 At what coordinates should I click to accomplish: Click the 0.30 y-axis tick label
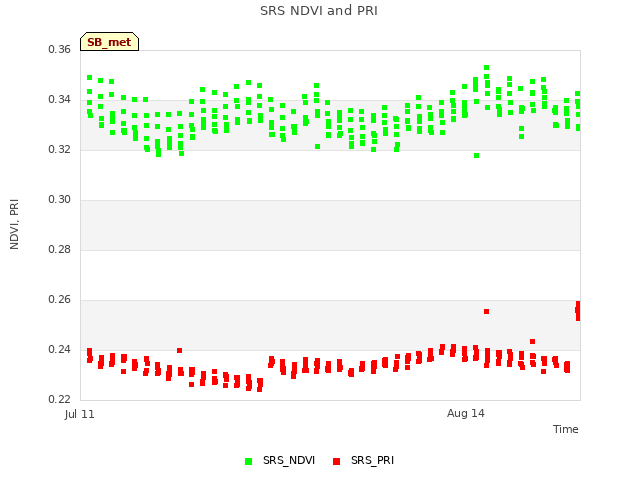click(59, 199)
